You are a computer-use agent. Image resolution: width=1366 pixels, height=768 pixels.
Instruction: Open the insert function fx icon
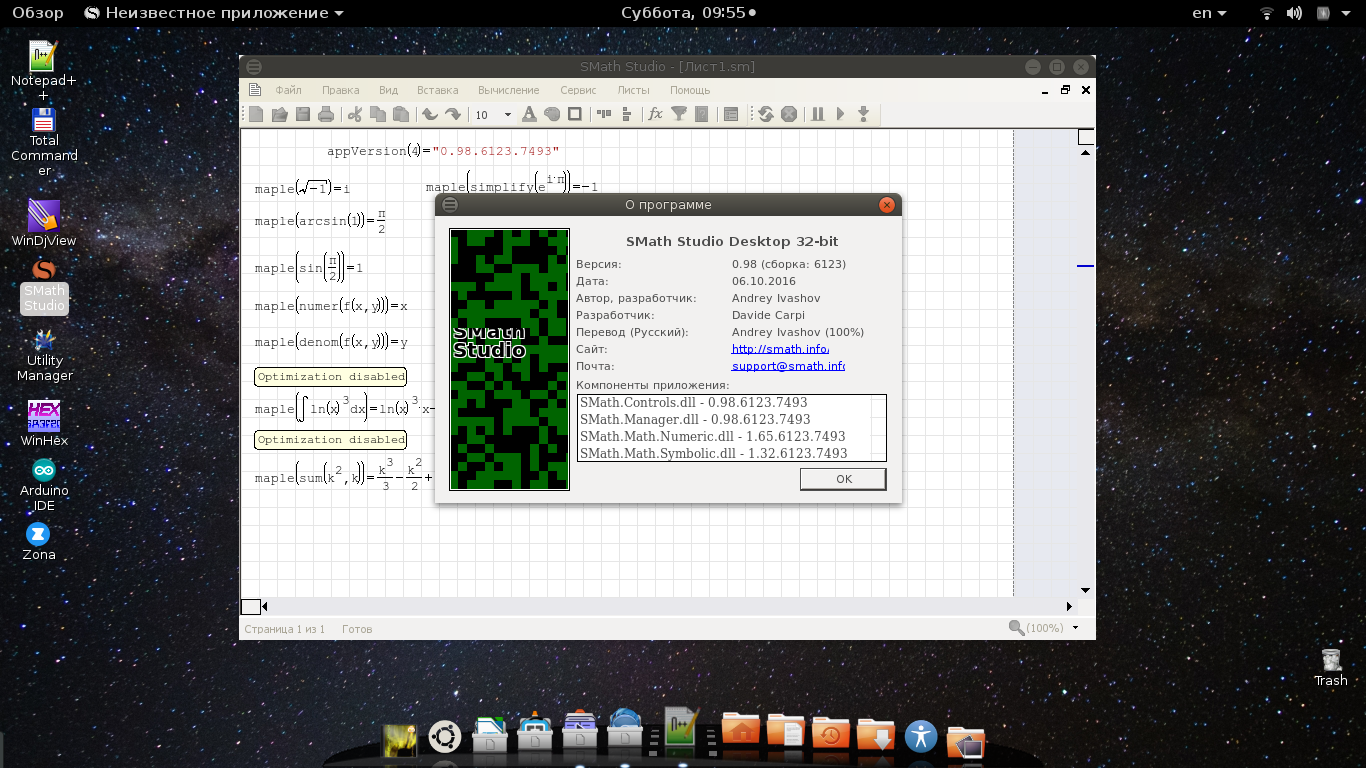655,114
